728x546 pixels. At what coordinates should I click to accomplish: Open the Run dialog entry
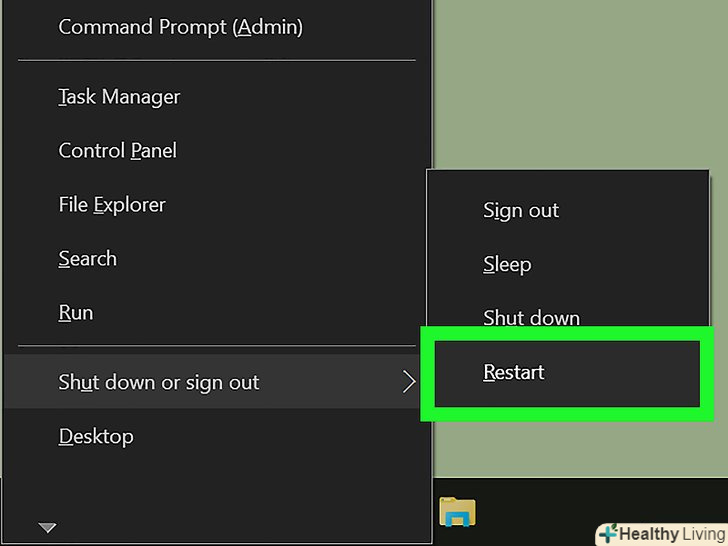tap(76, 313)
